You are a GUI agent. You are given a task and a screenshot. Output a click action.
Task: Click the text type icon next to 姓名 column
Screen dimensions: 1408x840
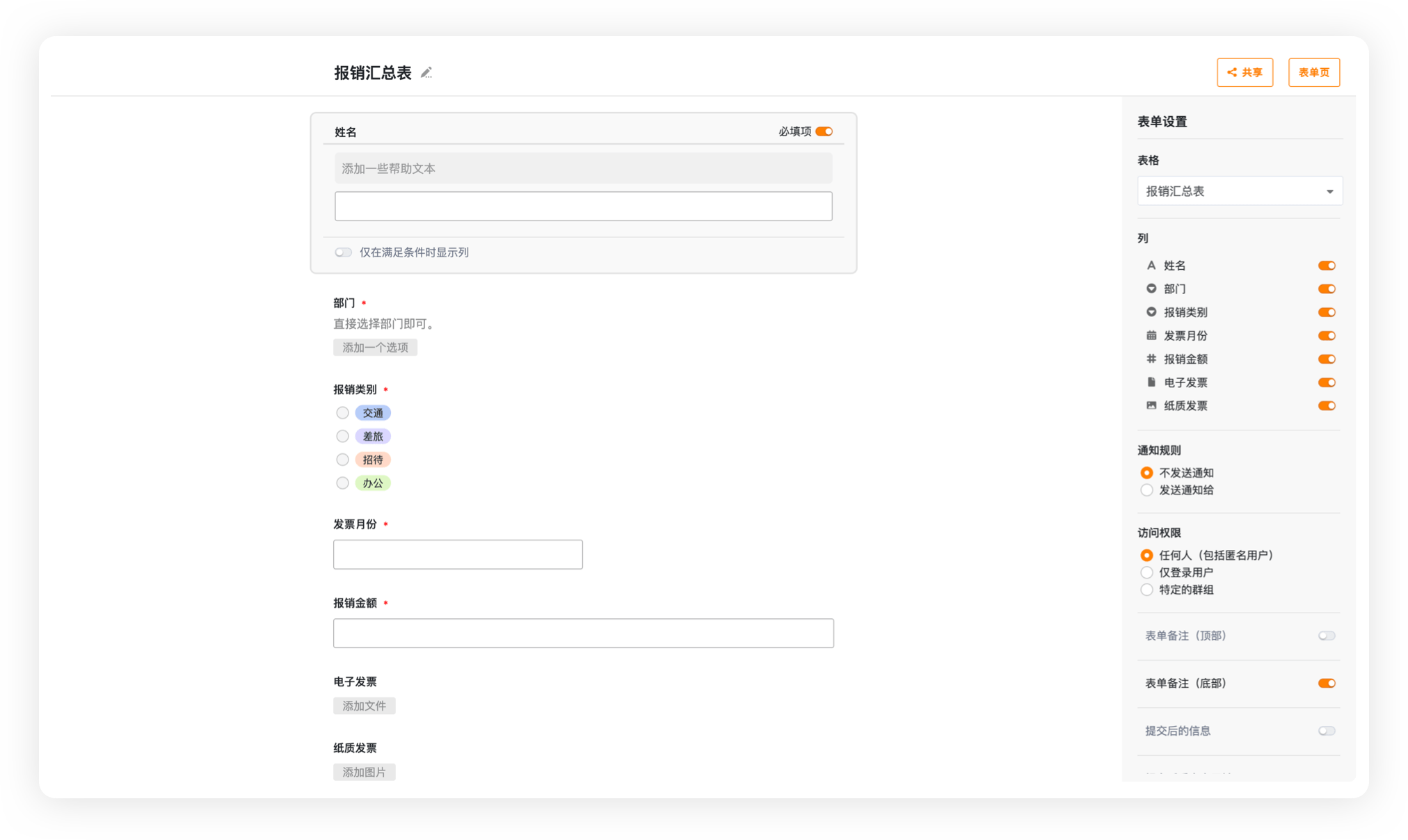pyautogui.click(x=1151, y=266)
